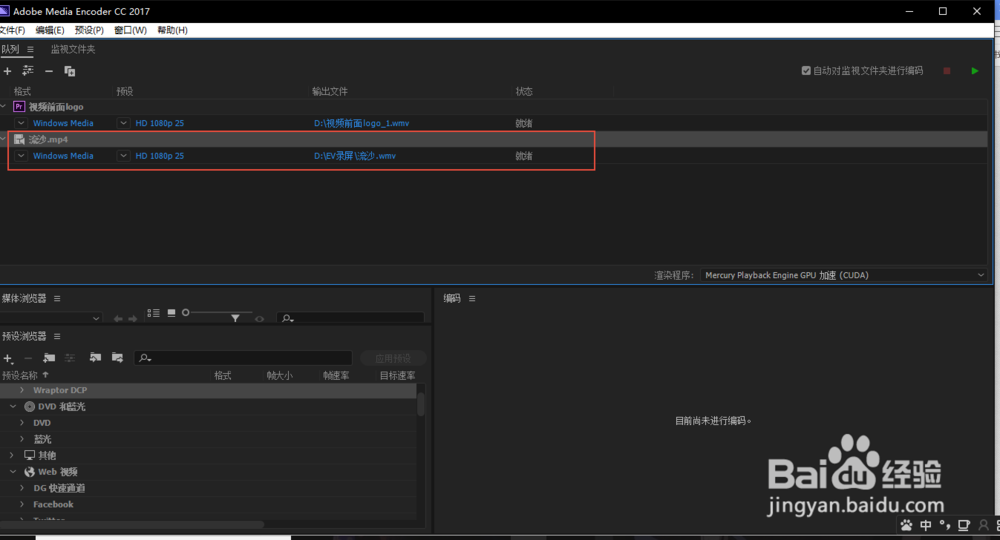Create a new preset group folder
Image resolution: width=1000 pixels, height=540 pixels.
49,358
